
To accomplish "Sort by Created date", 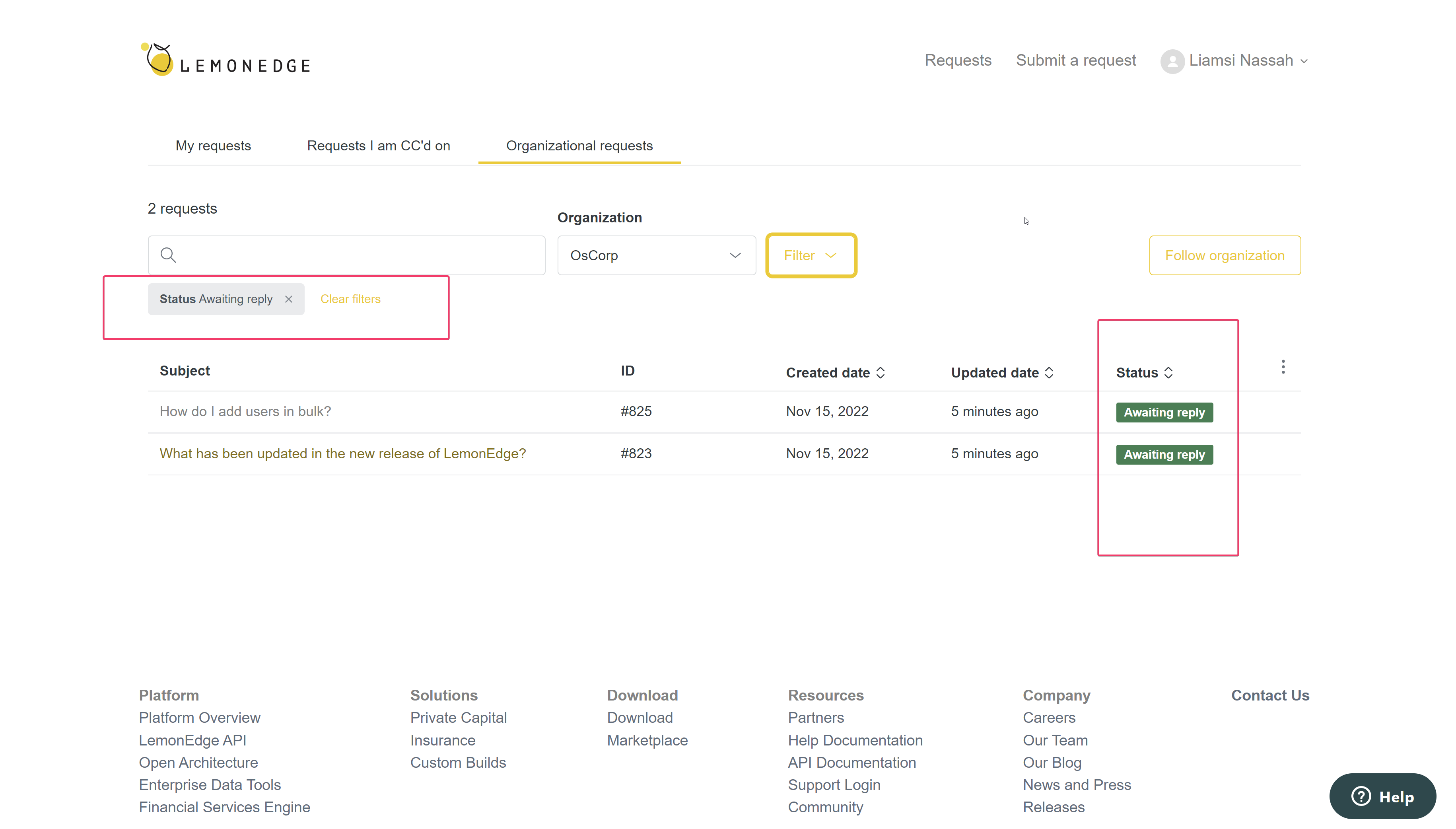I will click(x=836, y=372).
